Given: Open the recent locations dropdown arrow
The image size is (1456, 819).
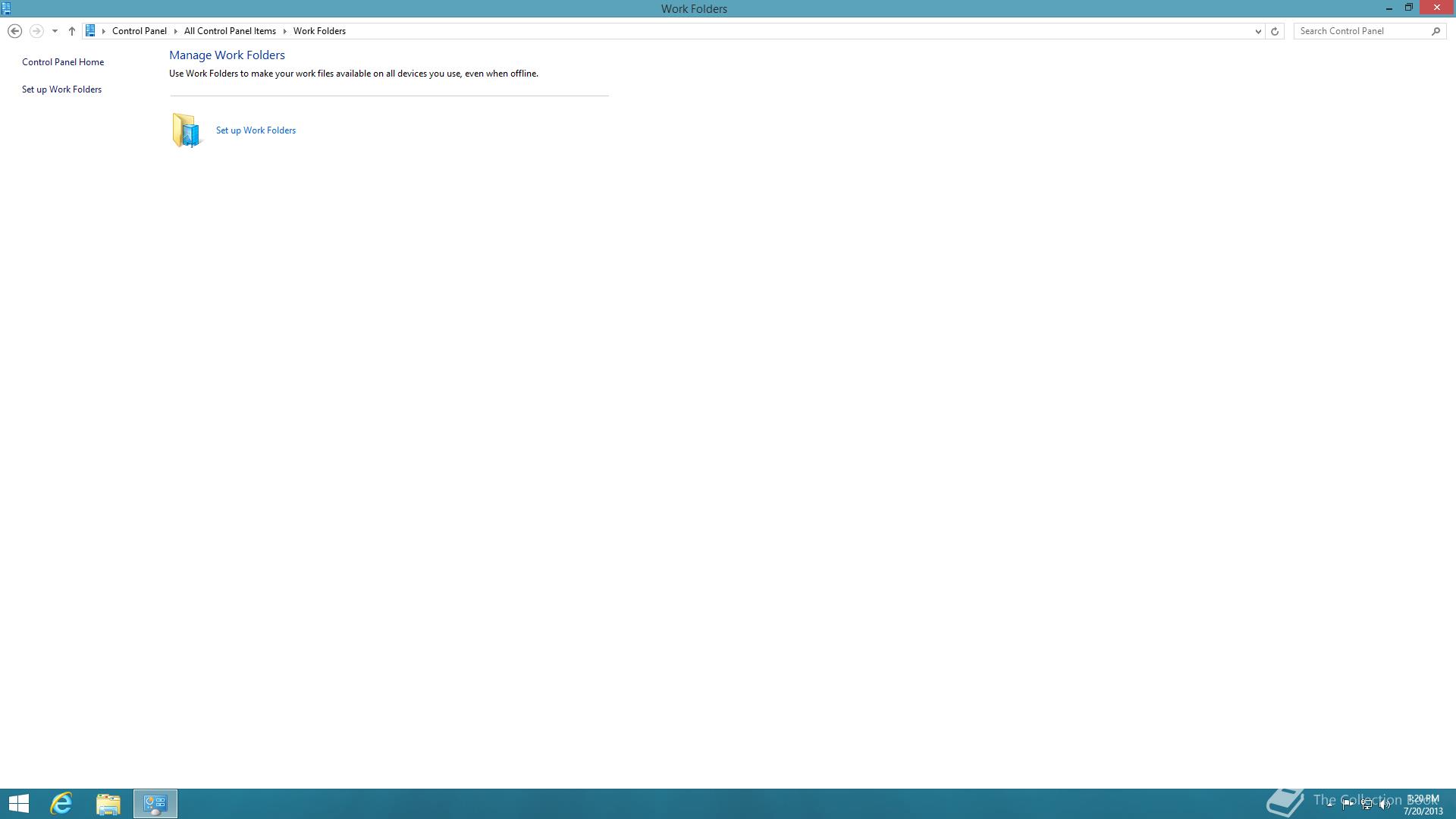Looking at the screenshot, I should (x=55, y=31).
